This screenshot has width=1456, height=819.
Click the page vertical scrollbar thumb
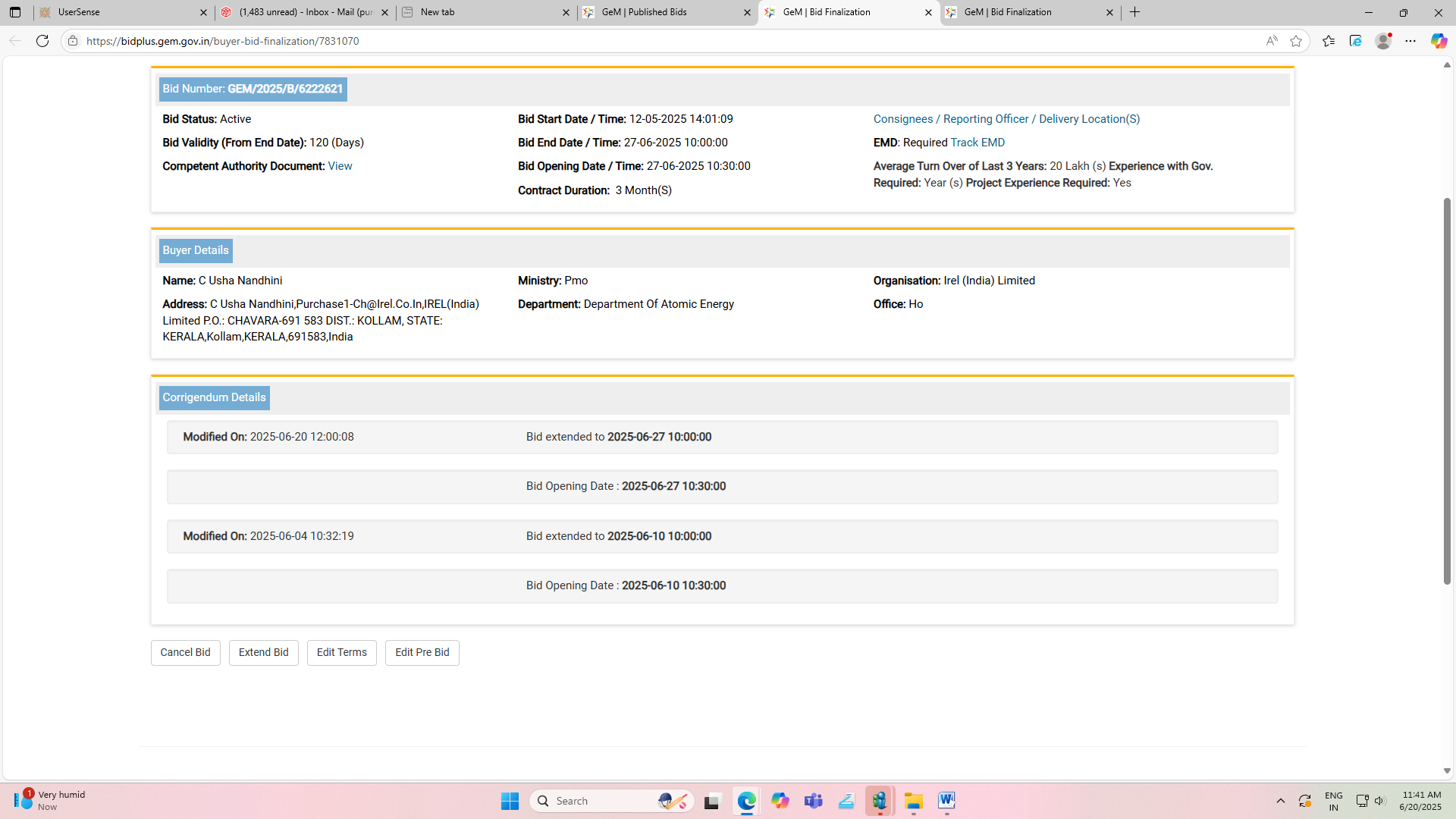tap(1447, 391)
